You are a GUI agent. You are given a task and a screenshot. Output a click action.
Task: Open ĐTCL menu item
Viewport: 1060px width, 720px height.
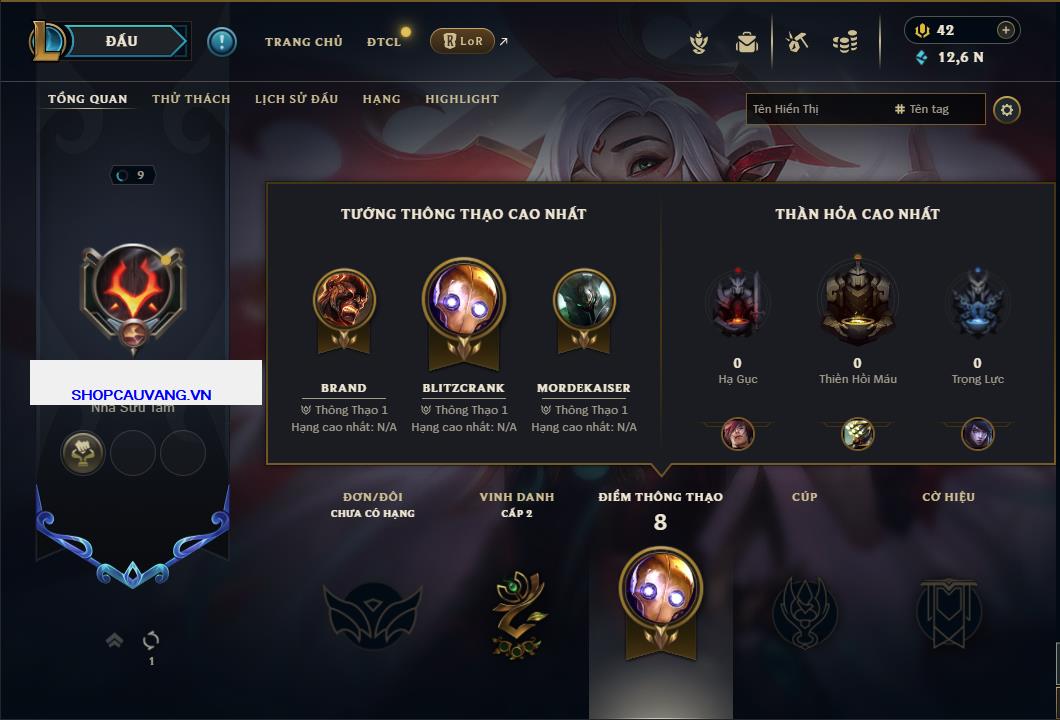coord(384,42)
